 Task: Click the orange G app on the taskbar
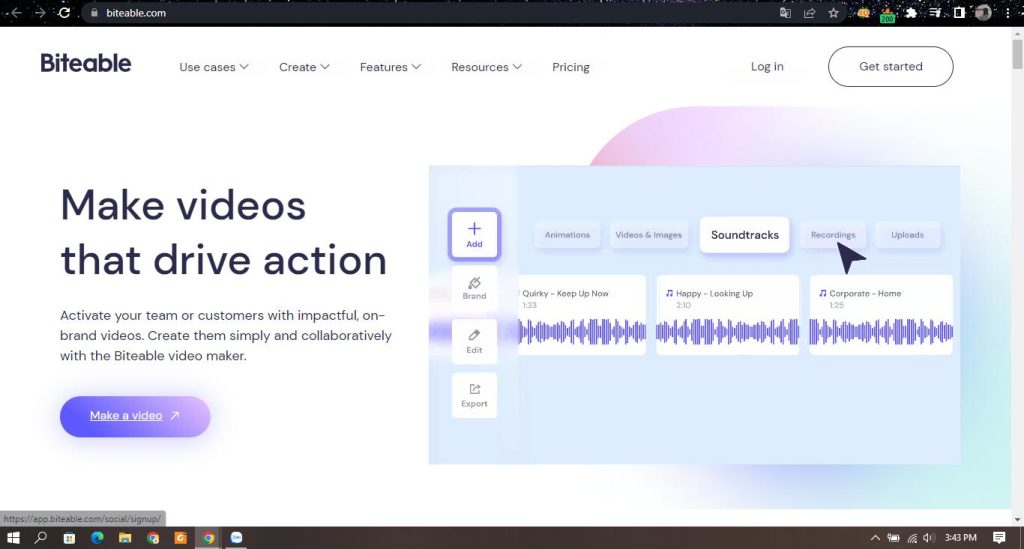[x=181, y=537]
